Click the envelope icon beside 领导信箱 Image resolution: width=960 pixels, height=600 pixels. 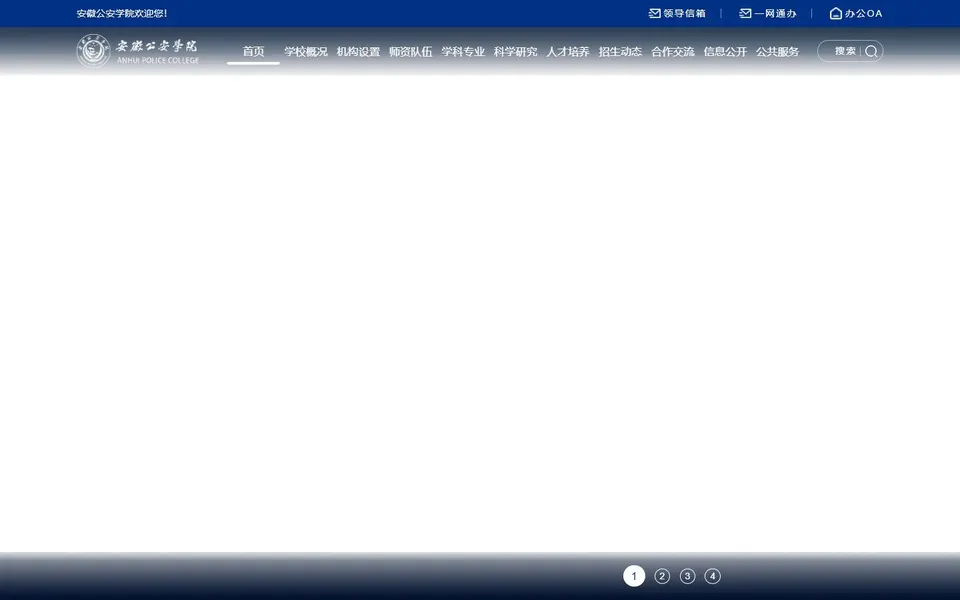coord(654,13)
